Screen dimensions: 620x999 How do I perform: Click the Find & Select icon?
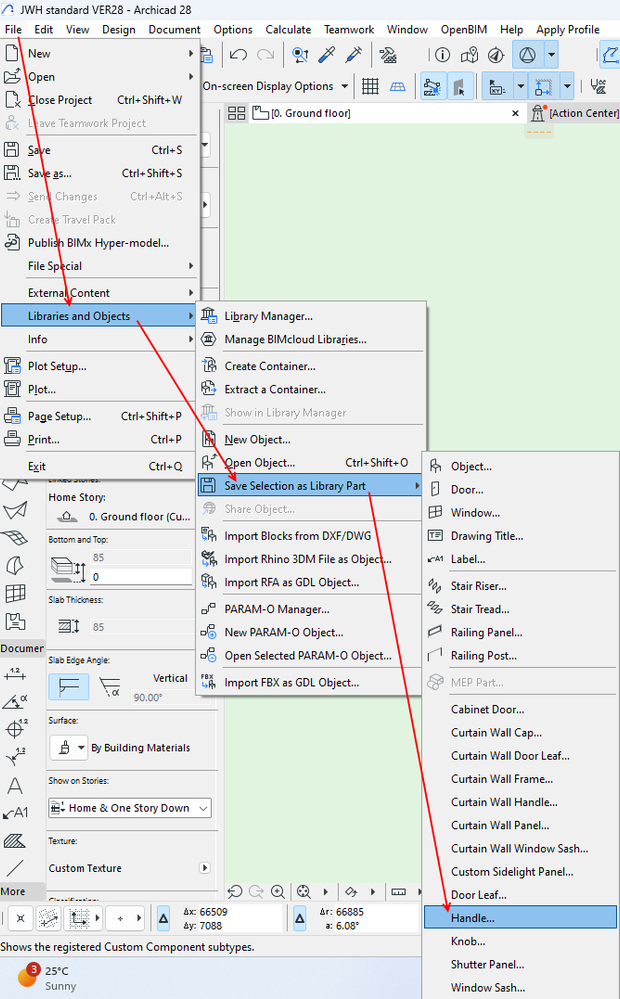[x=300, y=55]
